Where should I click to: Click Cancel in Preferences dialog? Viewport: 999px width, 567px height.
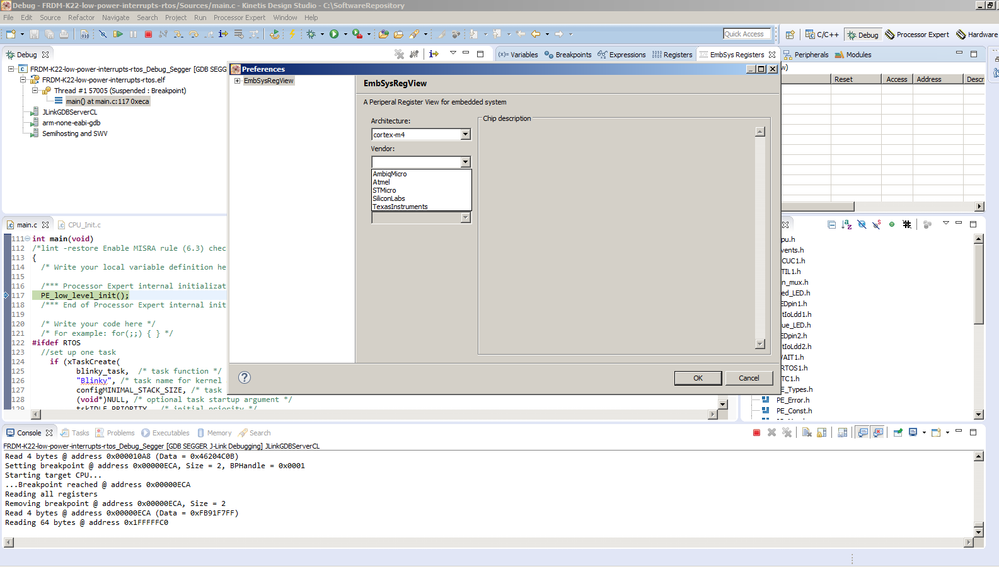pyautogui.click(x=749, y=378)
